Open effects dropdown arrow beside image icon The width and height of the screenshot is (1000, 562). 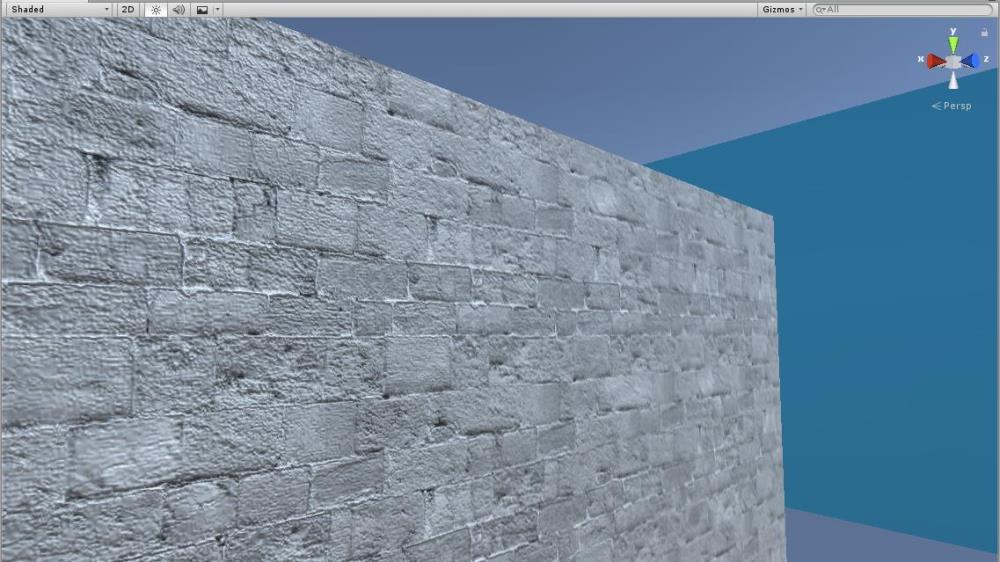point(217,10)
